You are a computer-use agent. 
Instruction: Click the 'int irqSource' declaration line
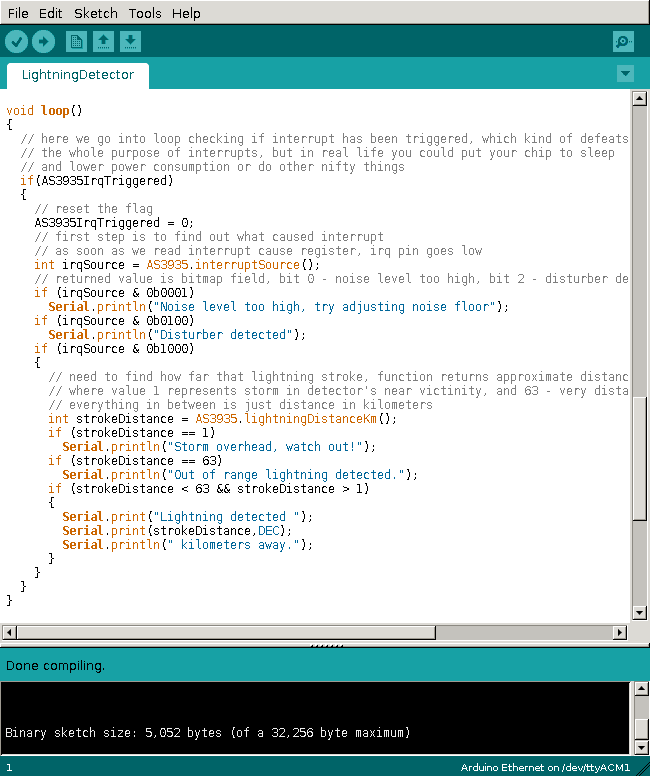coord(177,265)
